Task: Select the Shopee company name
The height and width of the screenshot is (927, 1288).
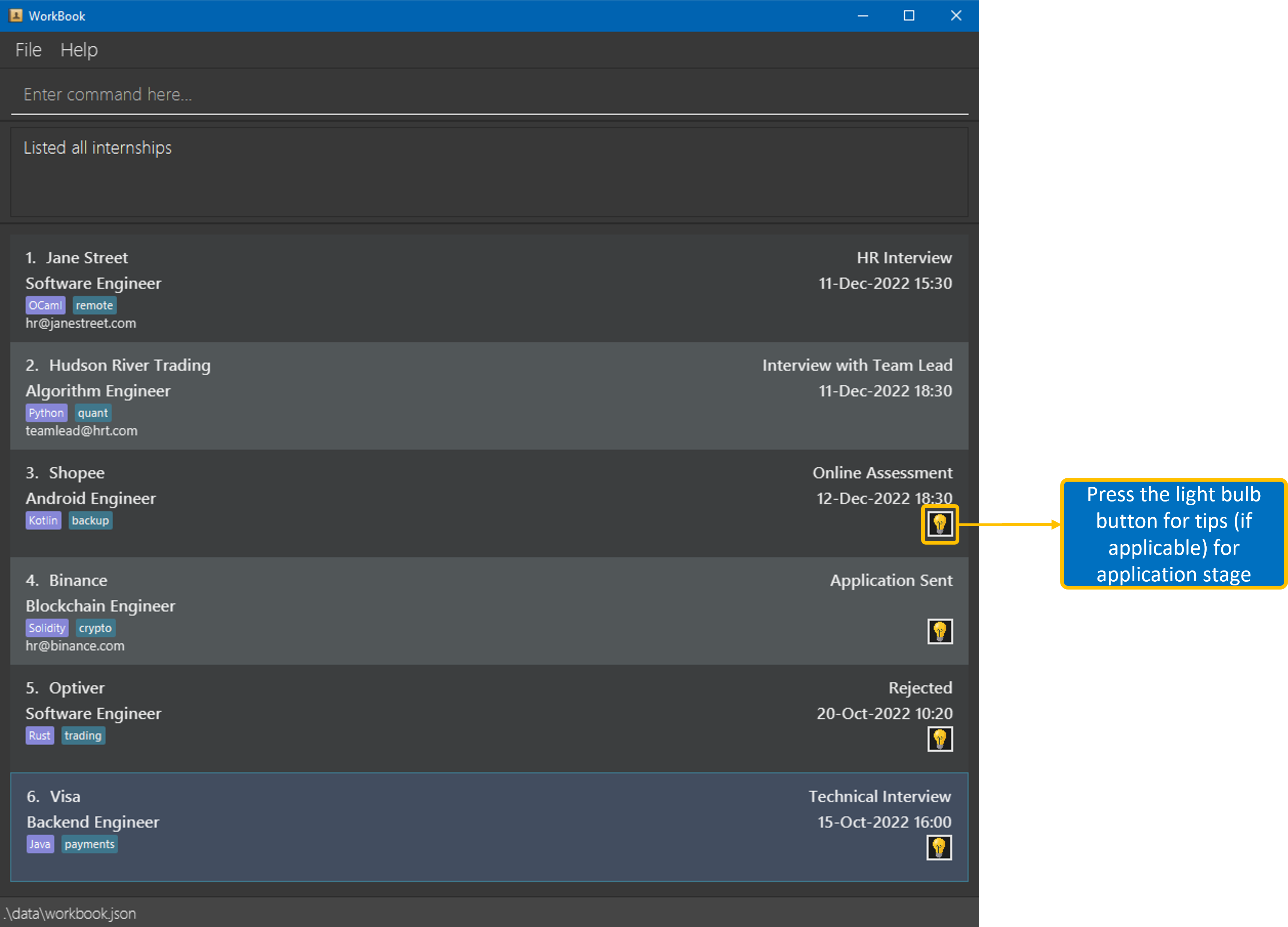Action: pyautogui.click(x=77, y=473)
